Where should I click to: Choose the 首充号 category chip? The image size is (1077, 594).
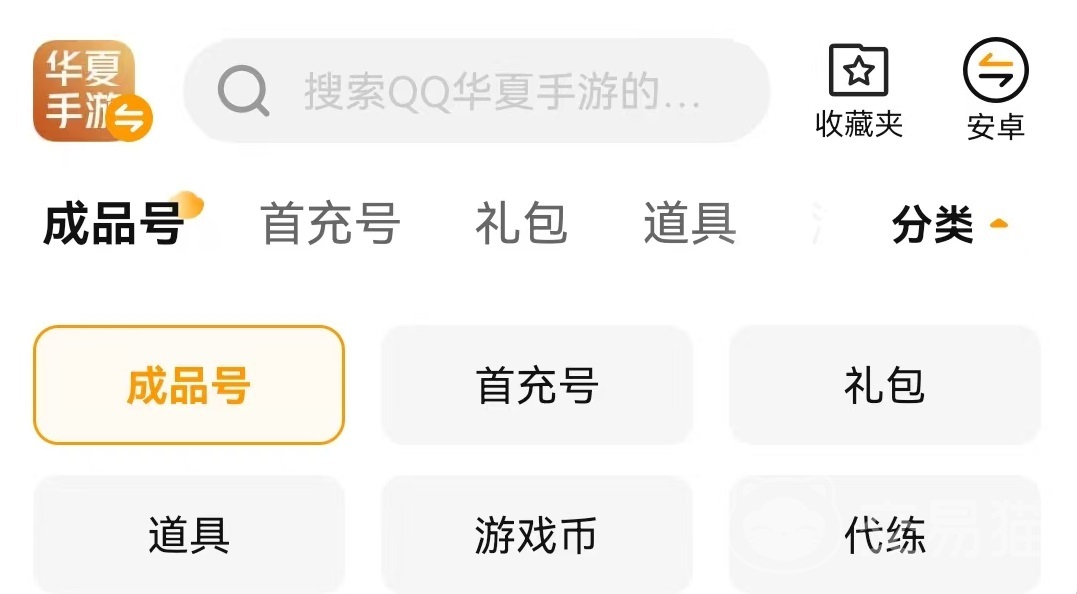pos(537,385)
